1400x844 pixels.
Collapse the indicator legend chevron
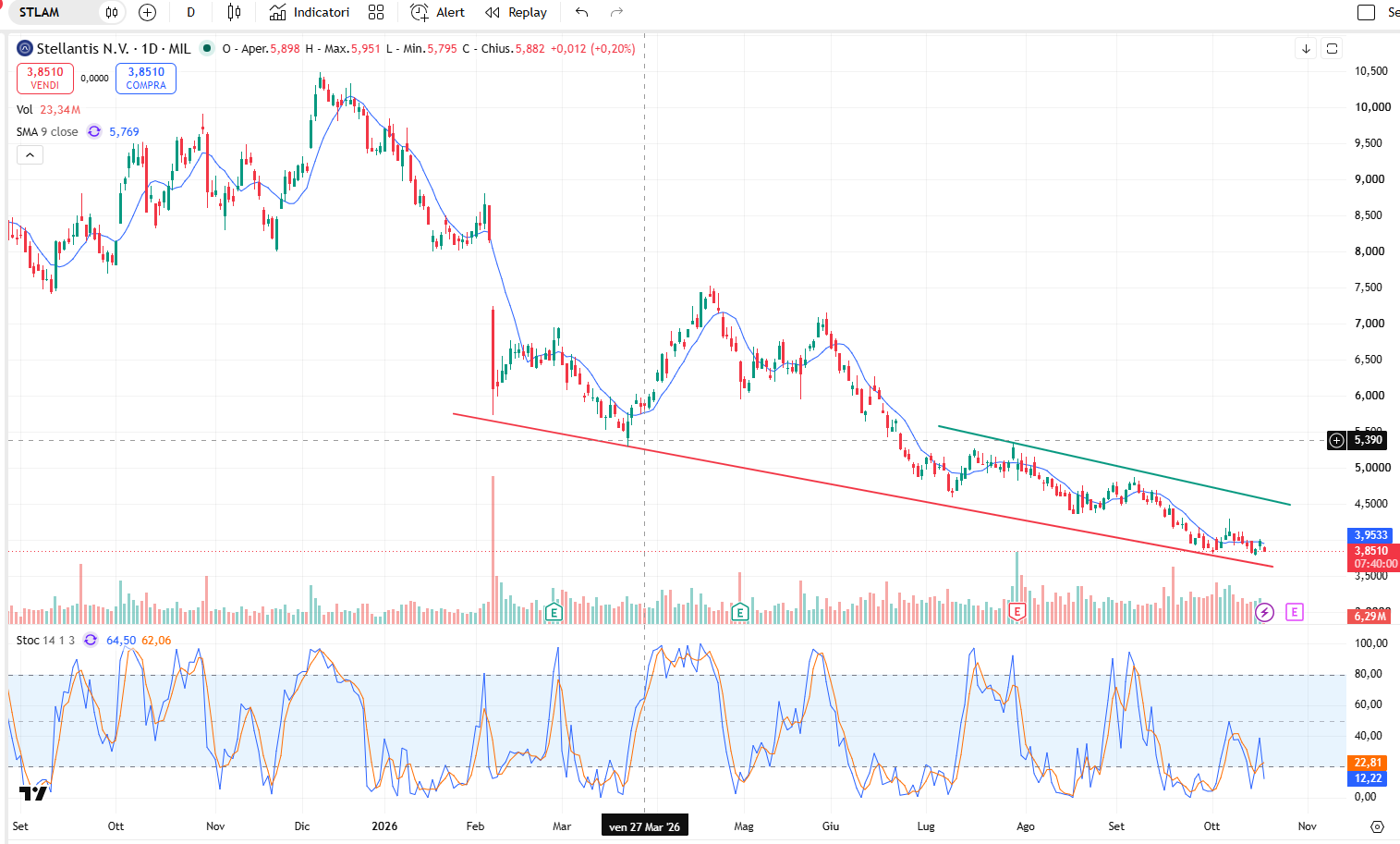30,154
